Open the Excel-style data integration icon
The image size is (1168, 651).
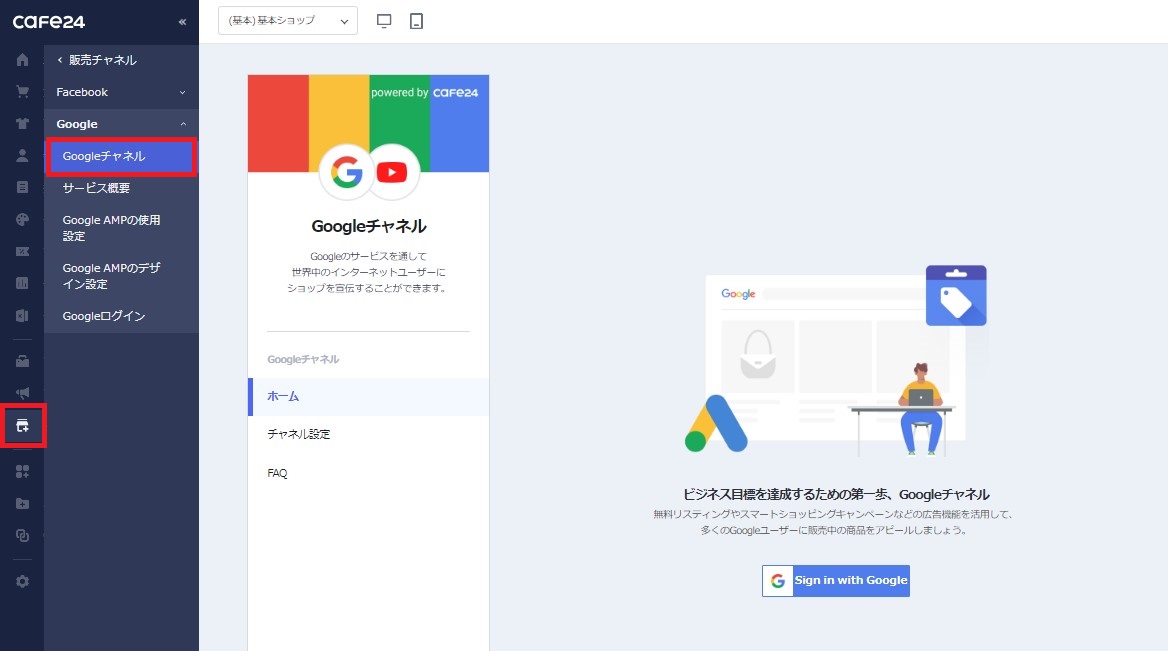click(22, 315)
